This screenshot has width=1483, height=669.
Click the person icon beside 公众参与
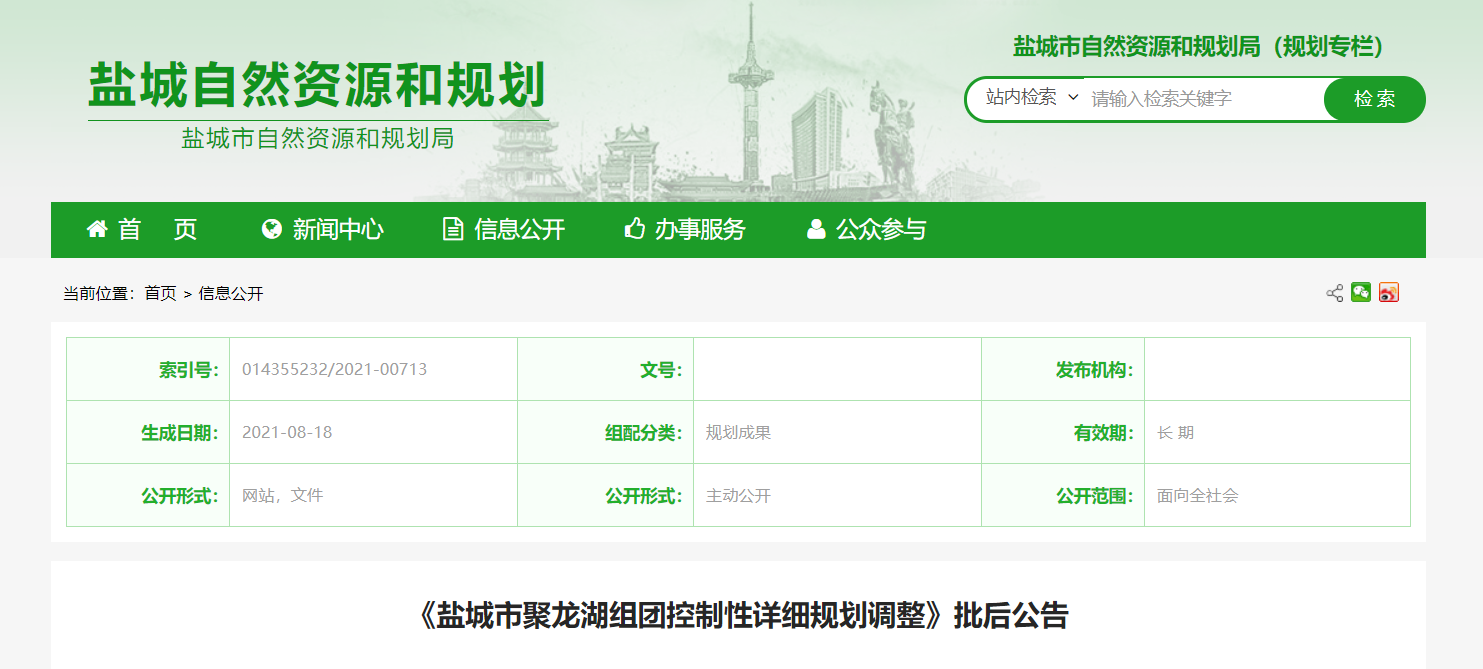[816, 230]
